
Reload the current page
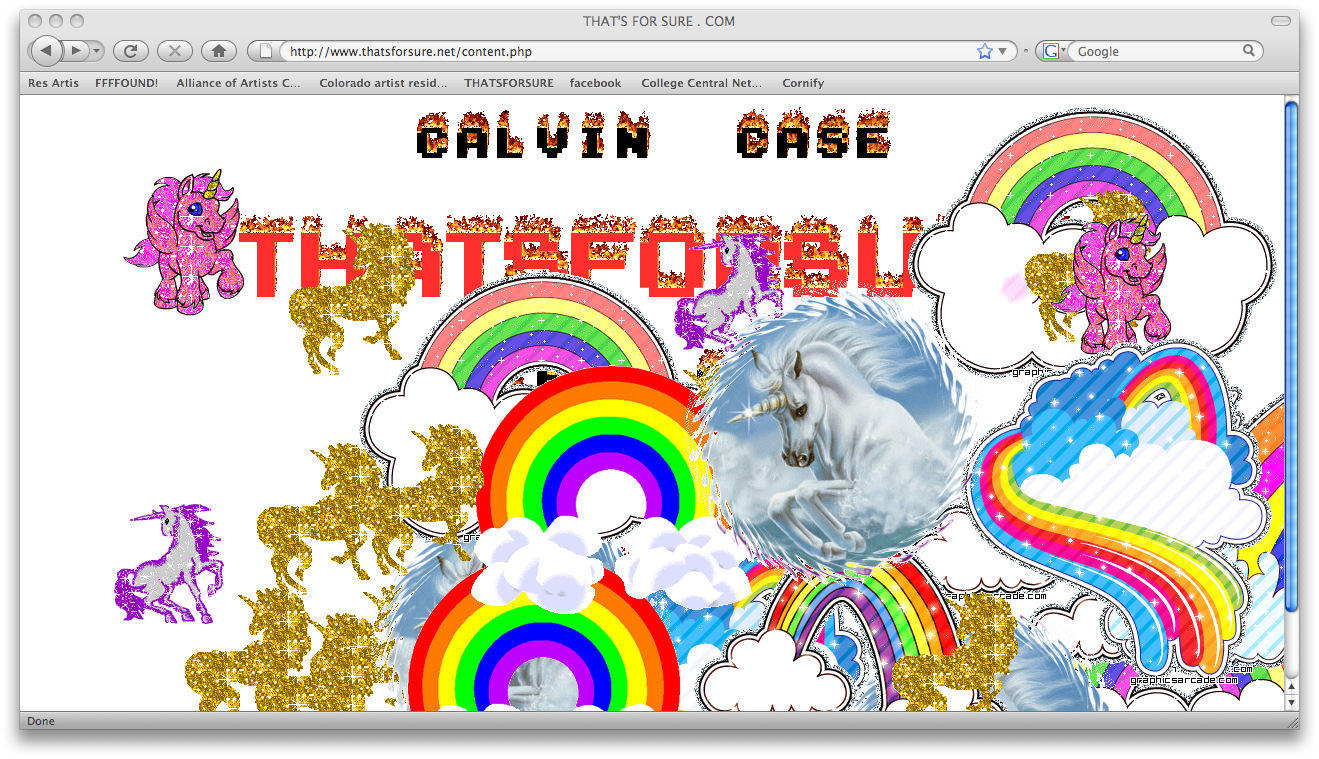pyautogui.click(x=130, y=51)
